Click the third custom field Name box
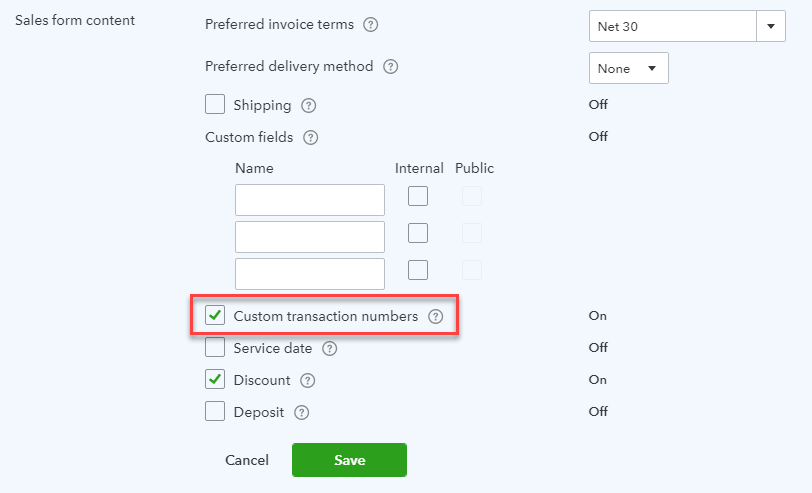Image resolution: width=812 pixels, height=493 pixels. click(x=310, y=274)
